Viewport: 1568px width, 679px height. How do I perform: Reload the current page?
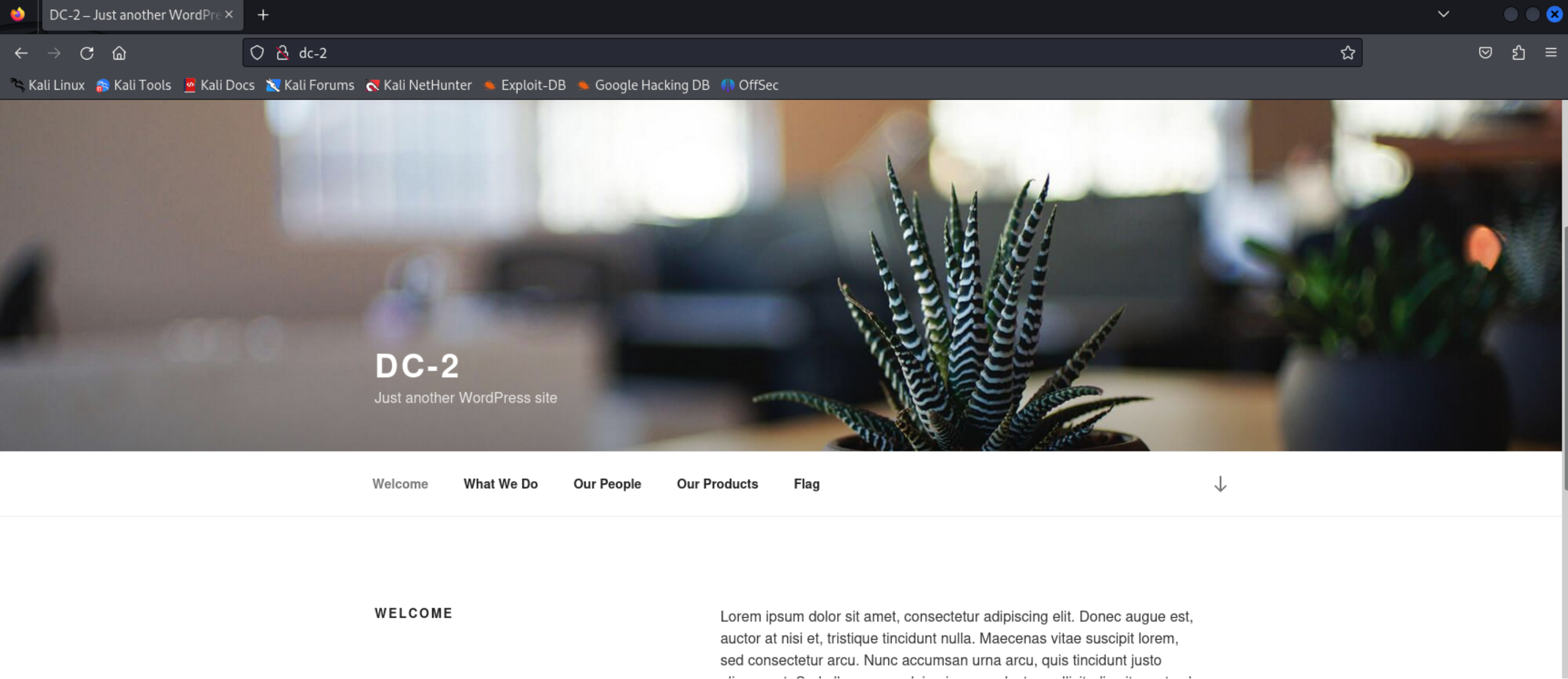pyautogui.click(x=86, y=54)
